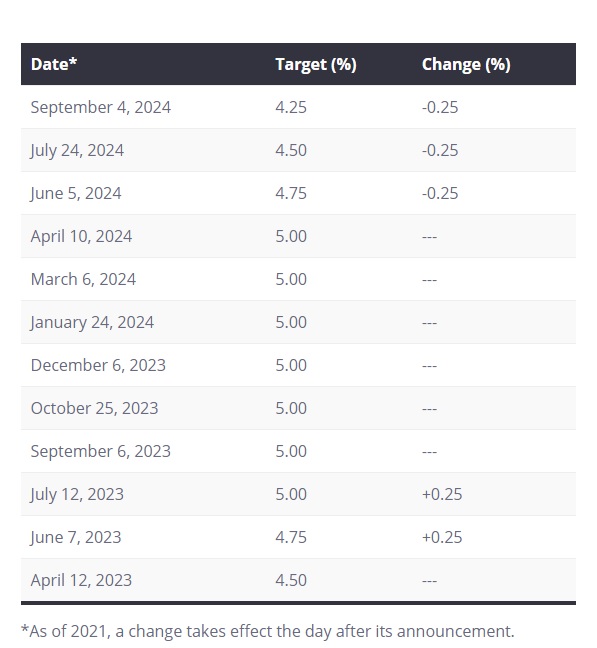Select the April 10, 2024 date
The height and width of the screenshot is (648, 597).
81,236
